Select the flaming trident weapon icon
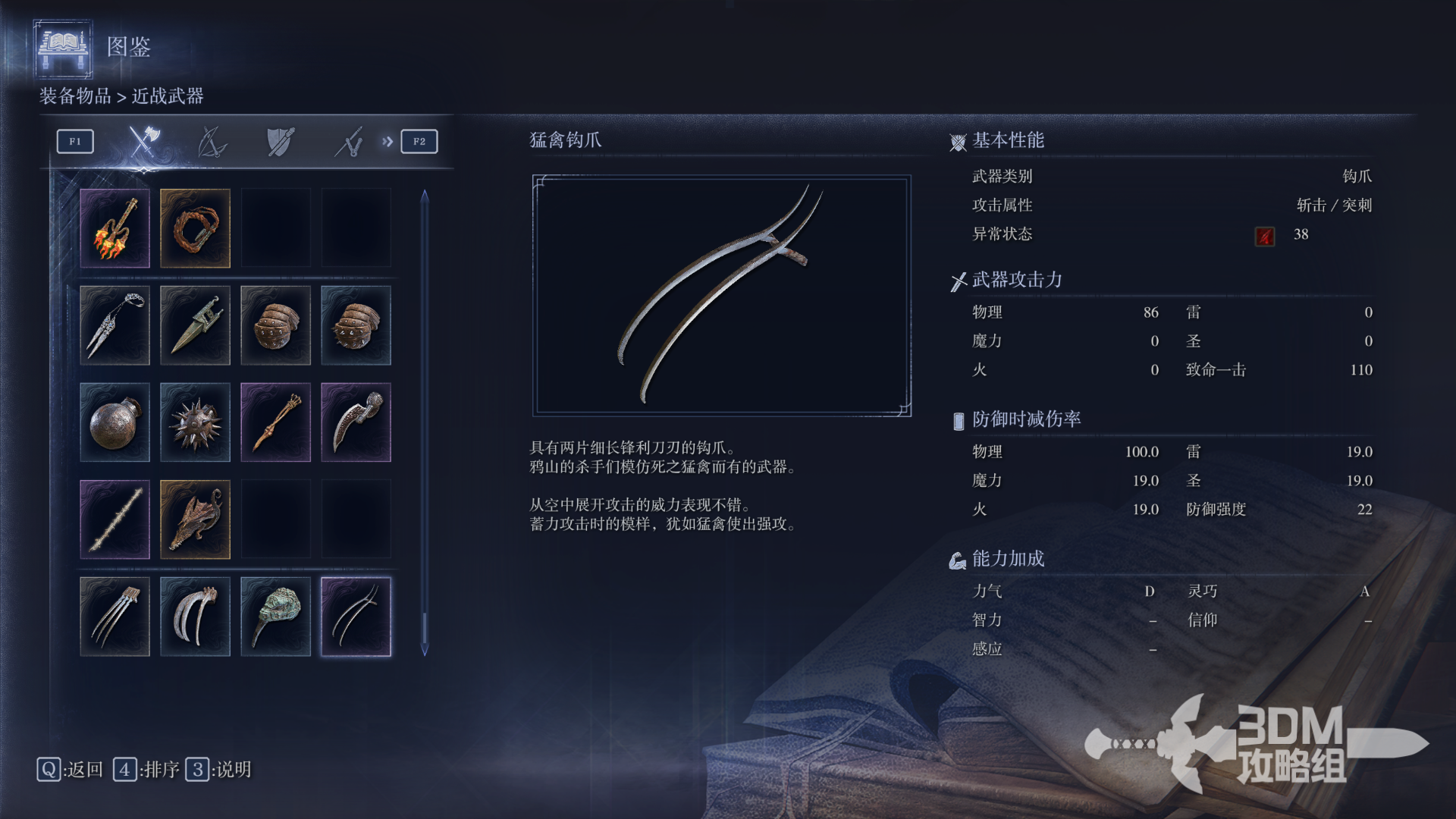This screenshot has width=1456, height=819. pyautogui.click(x=115, y=228)
